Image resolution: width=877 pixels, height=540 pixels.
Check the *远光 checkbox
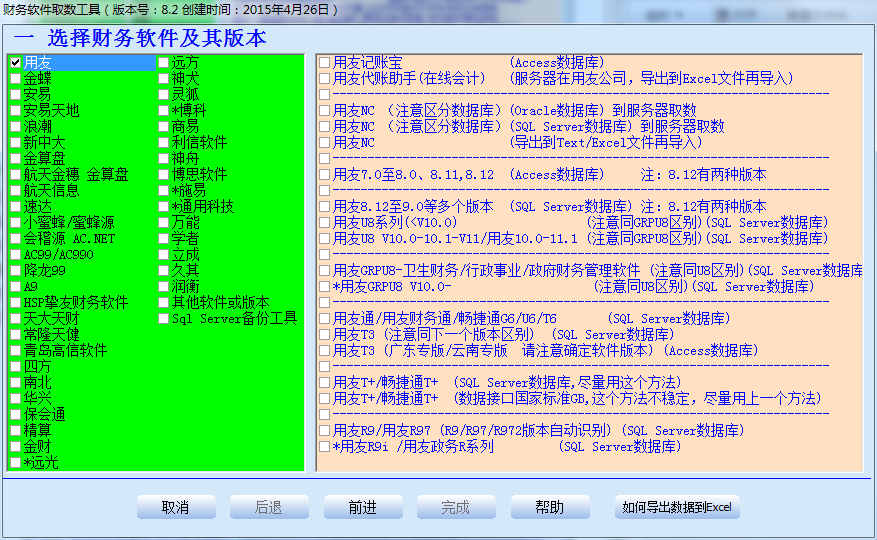[16, 463]
